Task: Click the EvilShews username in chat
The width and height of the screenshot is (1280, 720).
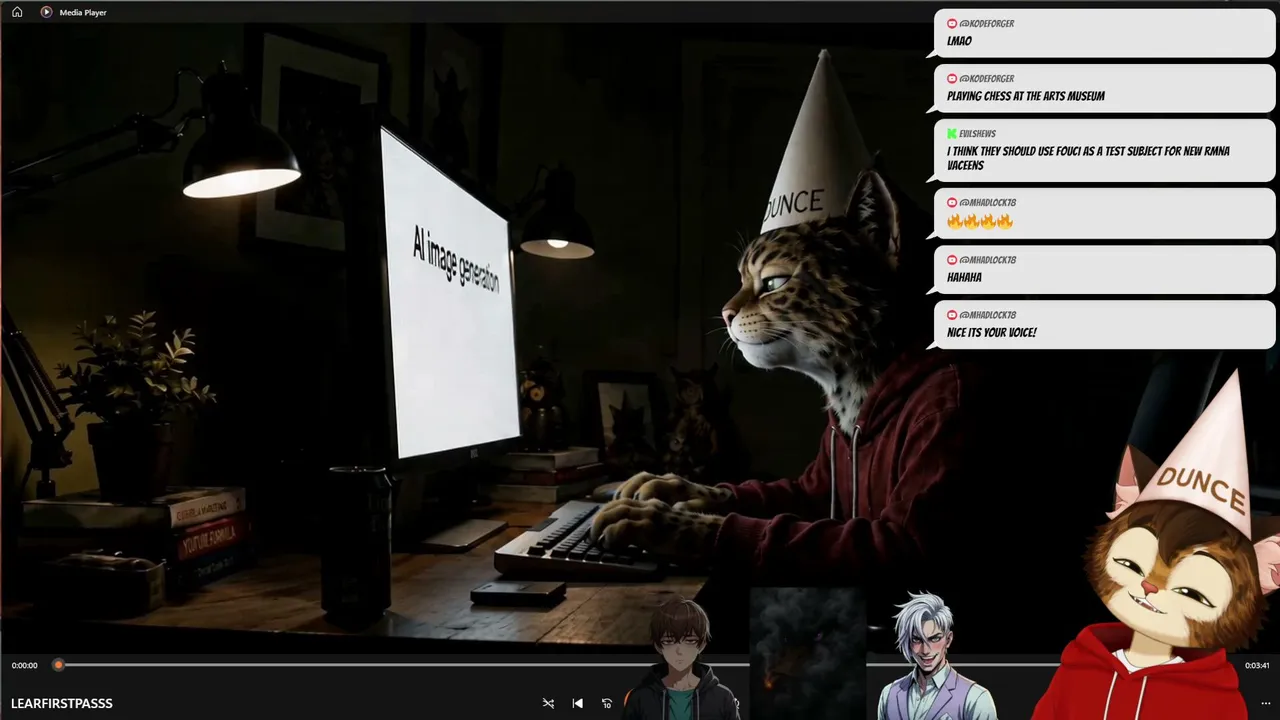Action: [977, 133]
